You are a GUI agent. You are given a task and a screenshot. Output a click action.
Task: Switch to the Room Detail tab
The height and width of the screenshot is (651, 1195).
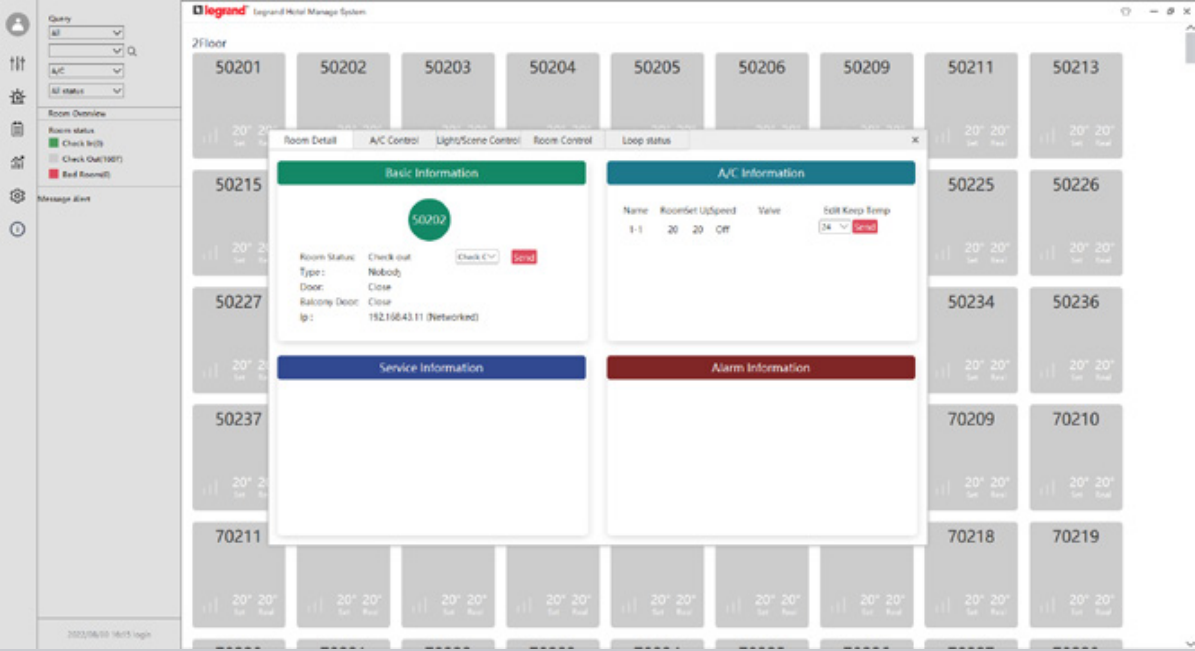point(310,140)
